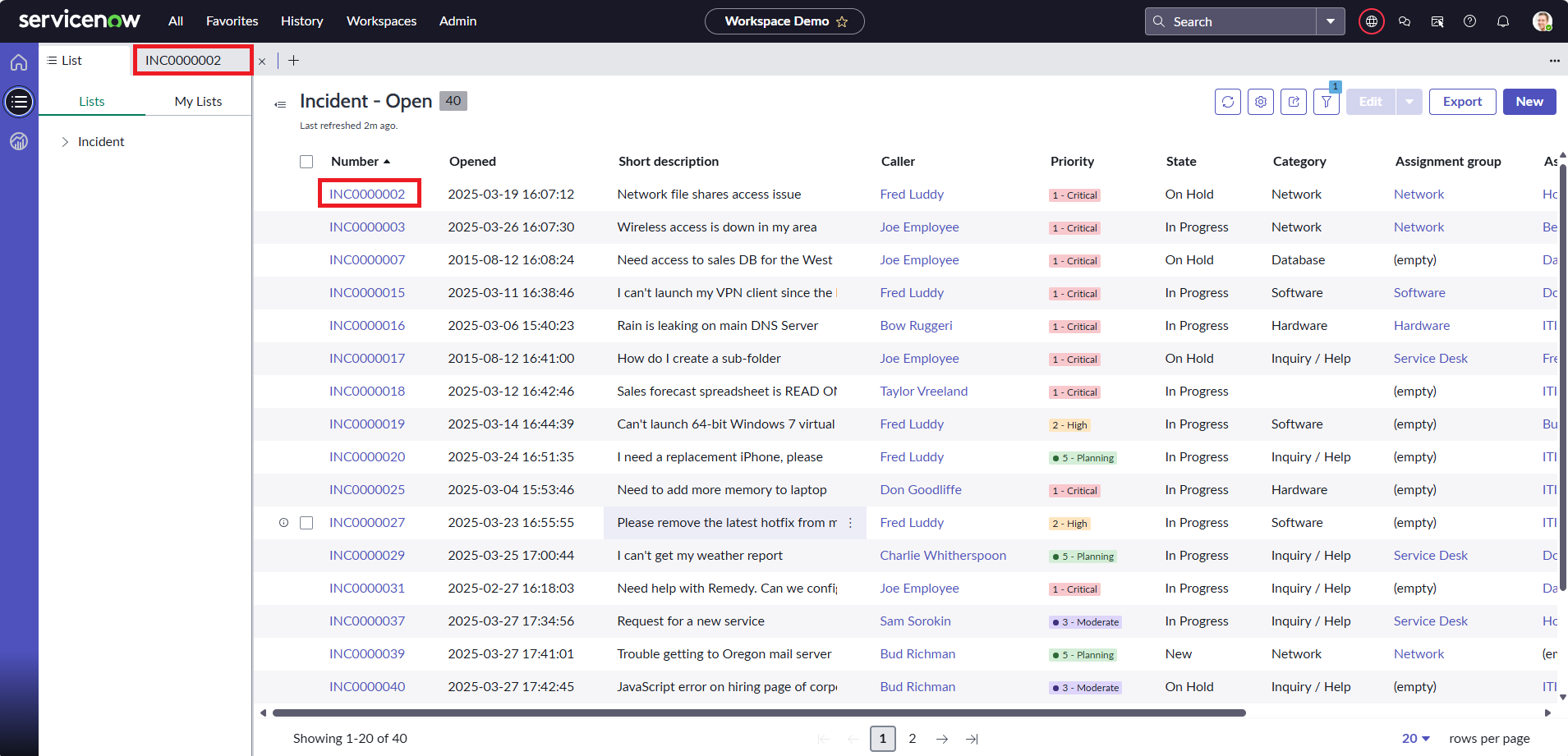Click the filter funnel icon
The image size is (1568, 756).
click(x=1326, y=102)
